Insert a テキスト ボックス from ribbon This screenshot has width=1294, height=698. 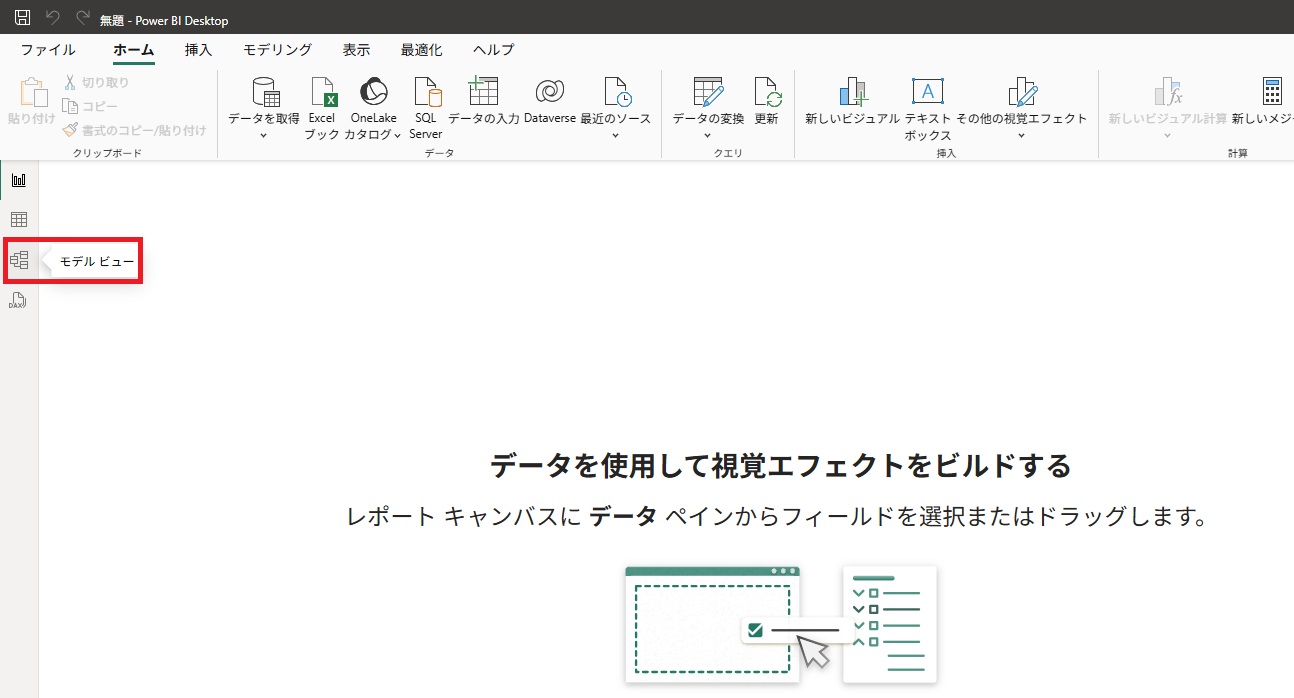click(928, 109)
